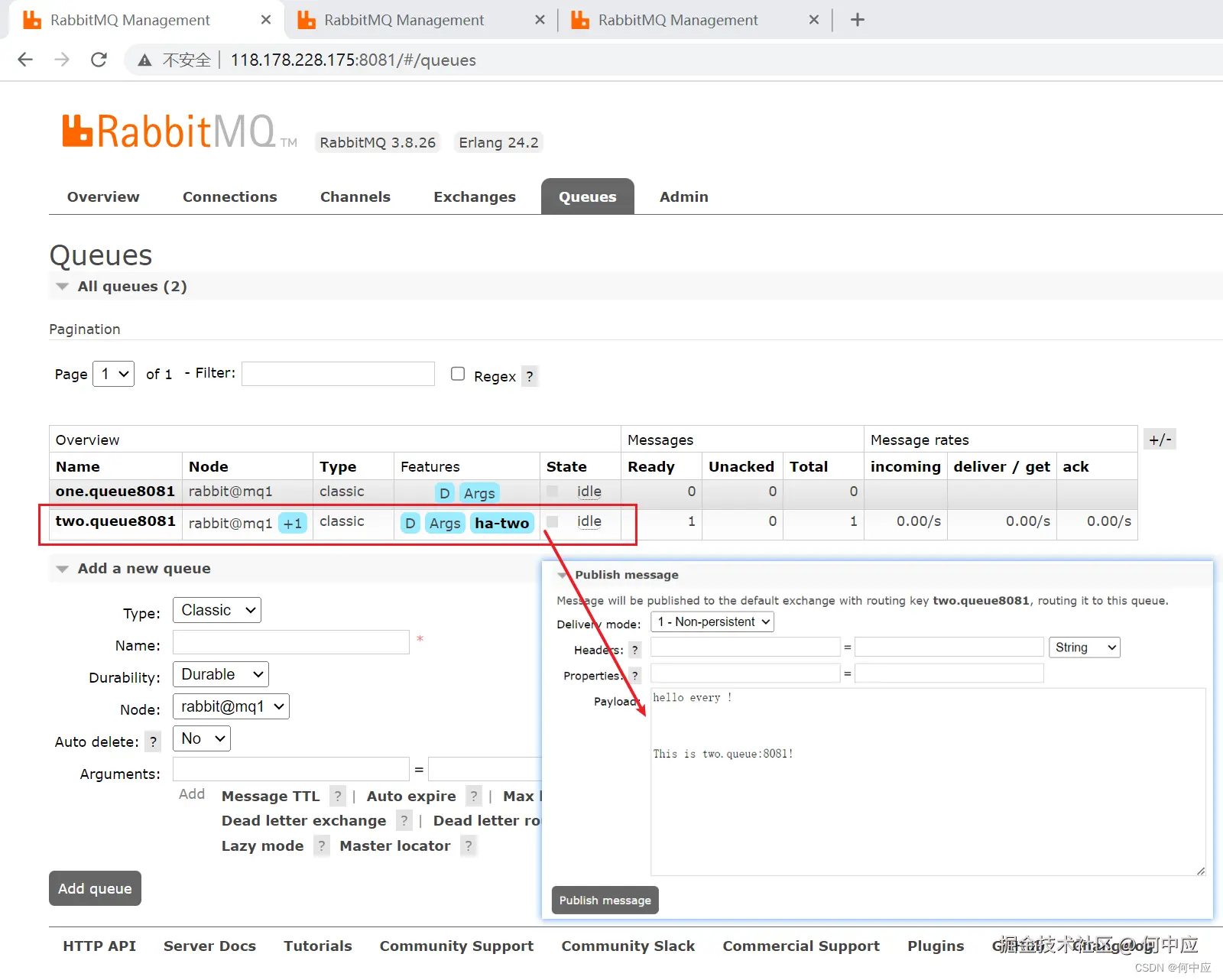Open the Plugins link
Screen dimensions: 1223x980
click(x=936, y=946)
